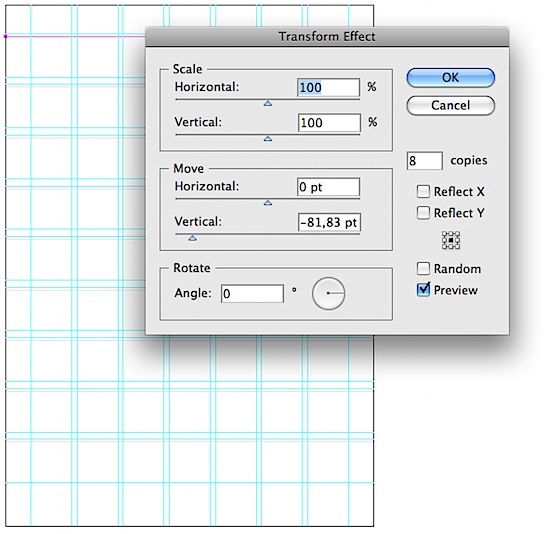Click the Move Vertical value field
Viewport: 550px width, 534px height.
pyautogui.click(x=329, y=222)
